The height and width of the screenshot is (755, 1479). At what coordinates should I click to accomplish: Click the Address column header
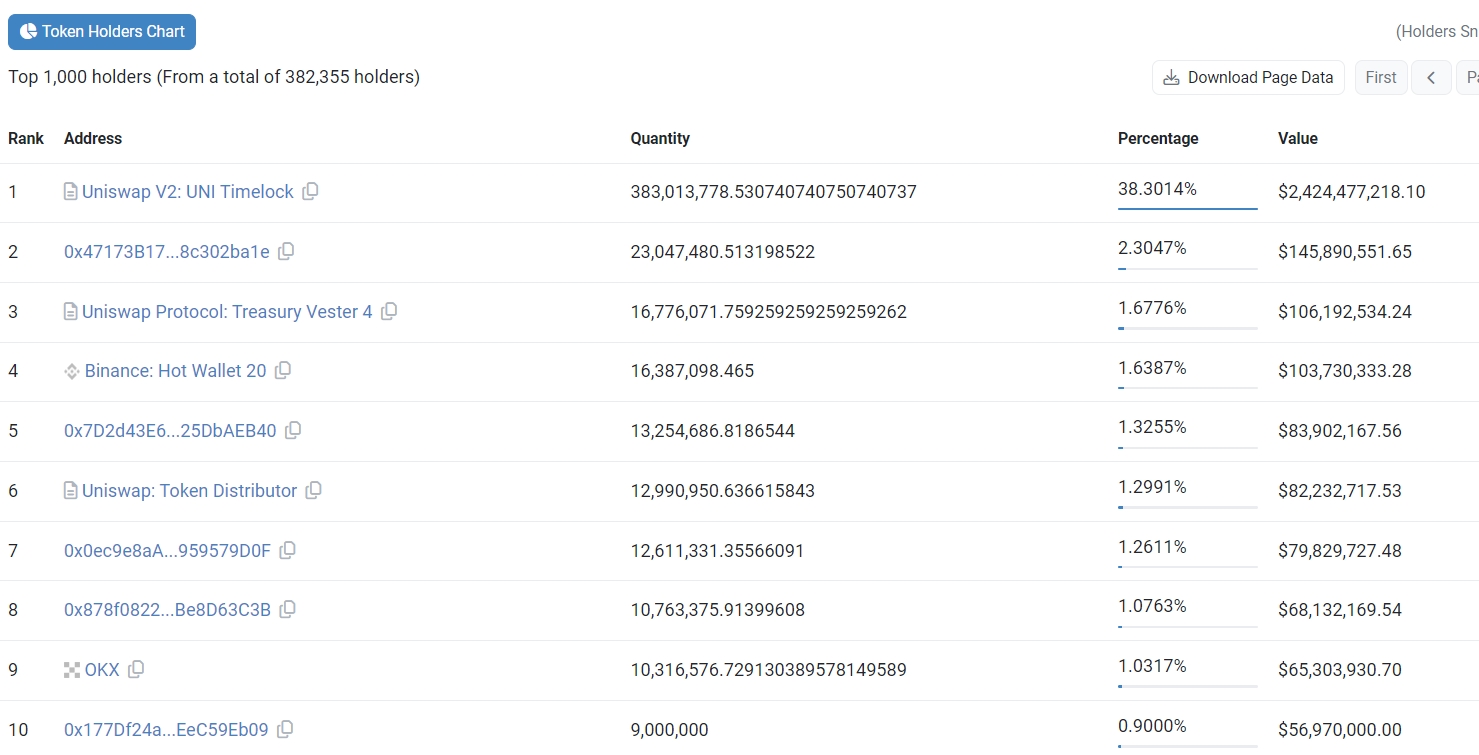[93, 138]
